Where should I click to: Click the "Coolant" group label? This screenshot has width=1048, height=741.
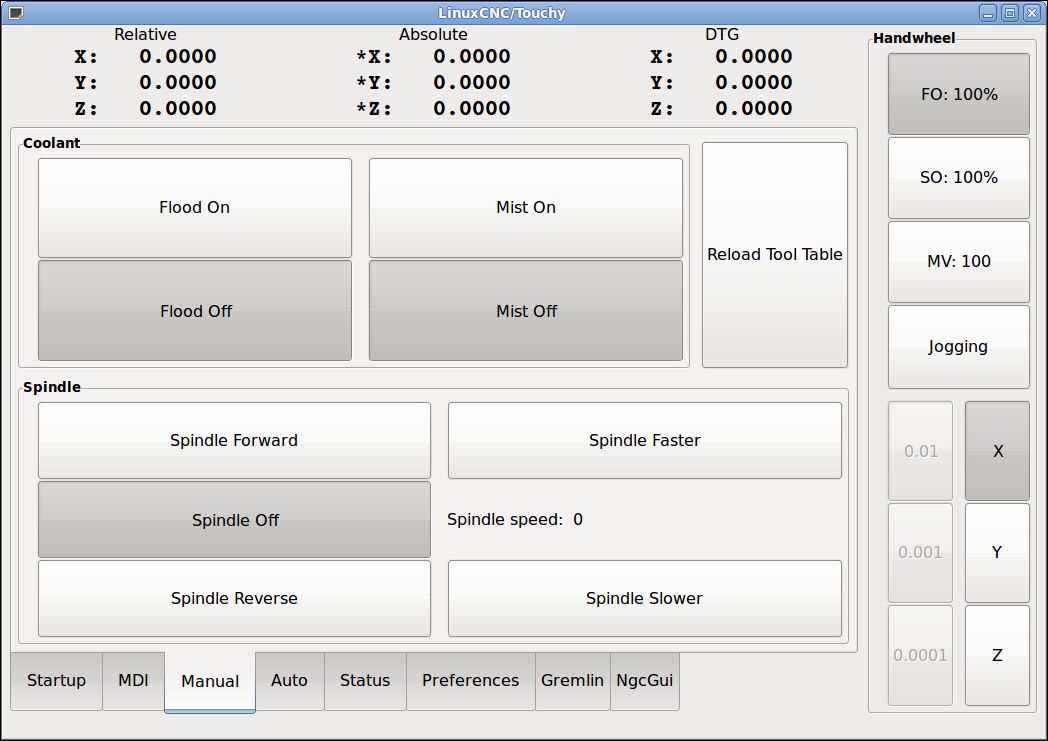tap(51, 143)
